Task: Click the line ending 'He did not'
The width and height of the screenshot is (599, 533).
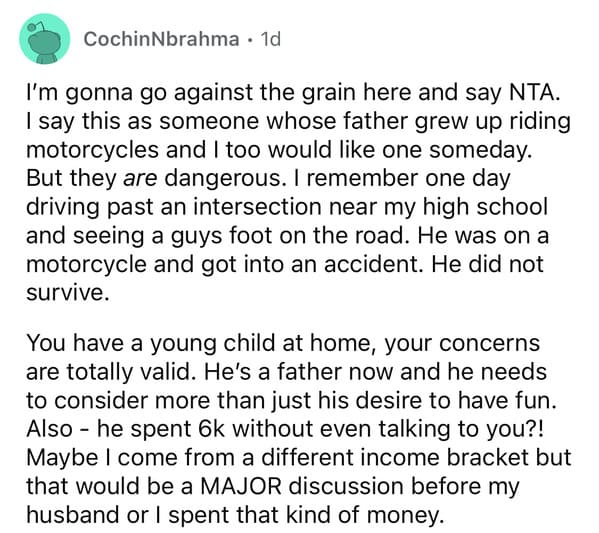Action: 285,264
